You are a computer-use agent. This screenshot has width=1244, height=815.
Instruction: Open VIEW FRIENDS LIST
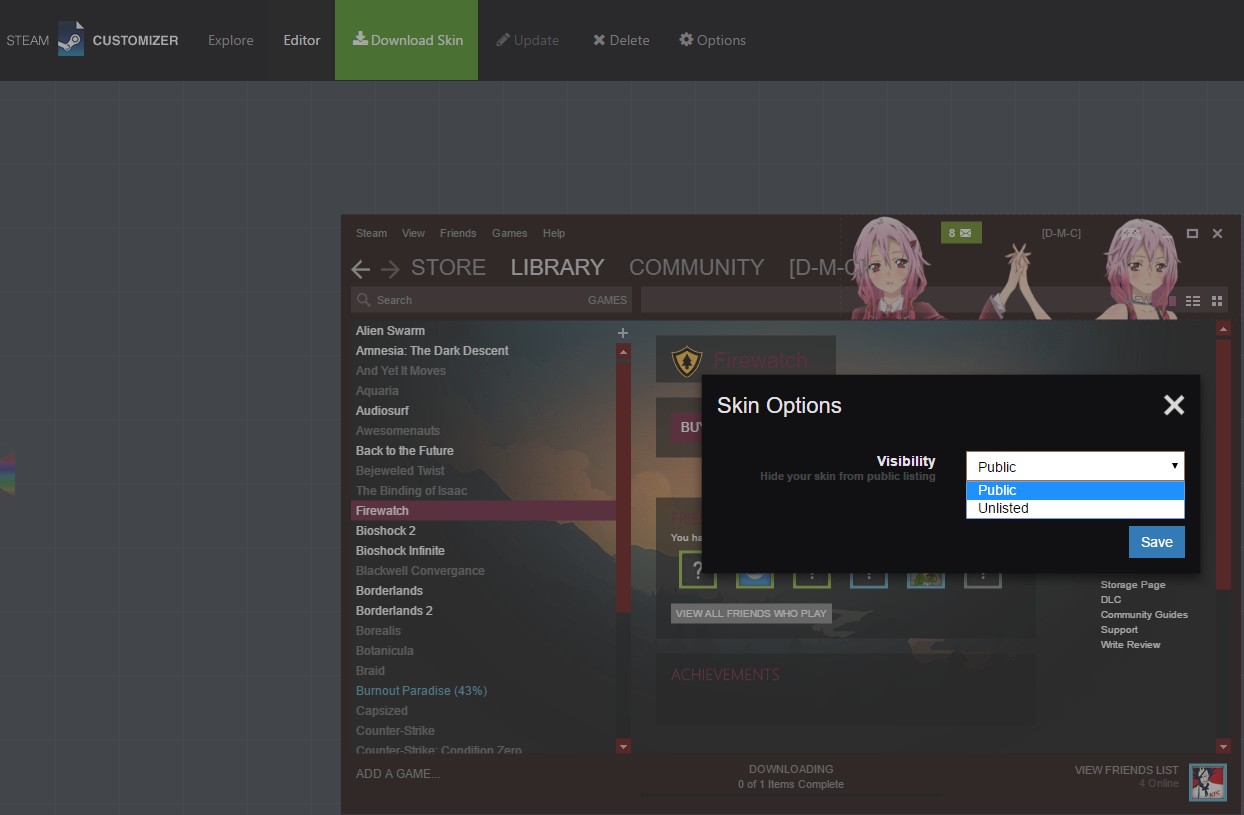coord(1127,770)
